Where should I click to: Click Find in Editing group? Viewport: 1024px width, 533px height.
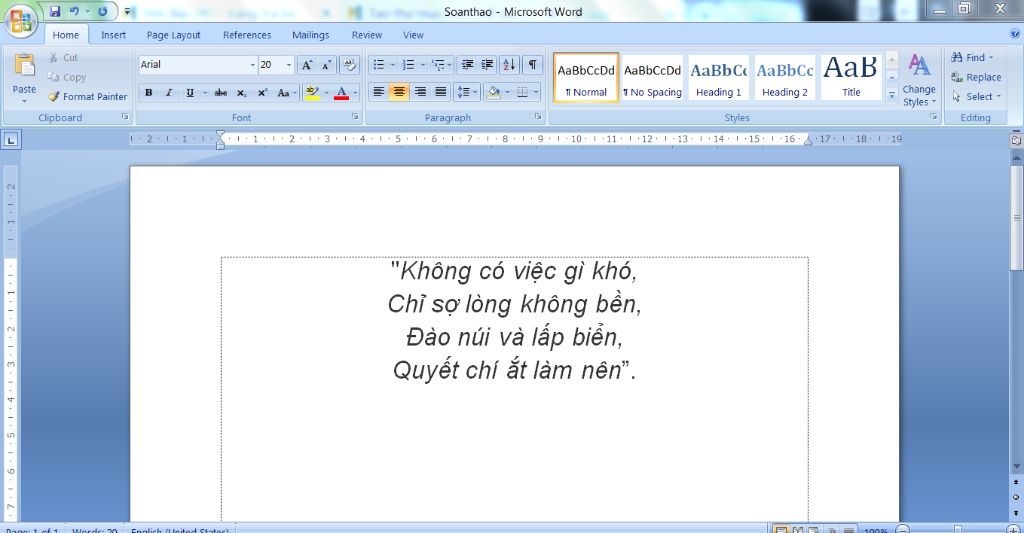972,57
